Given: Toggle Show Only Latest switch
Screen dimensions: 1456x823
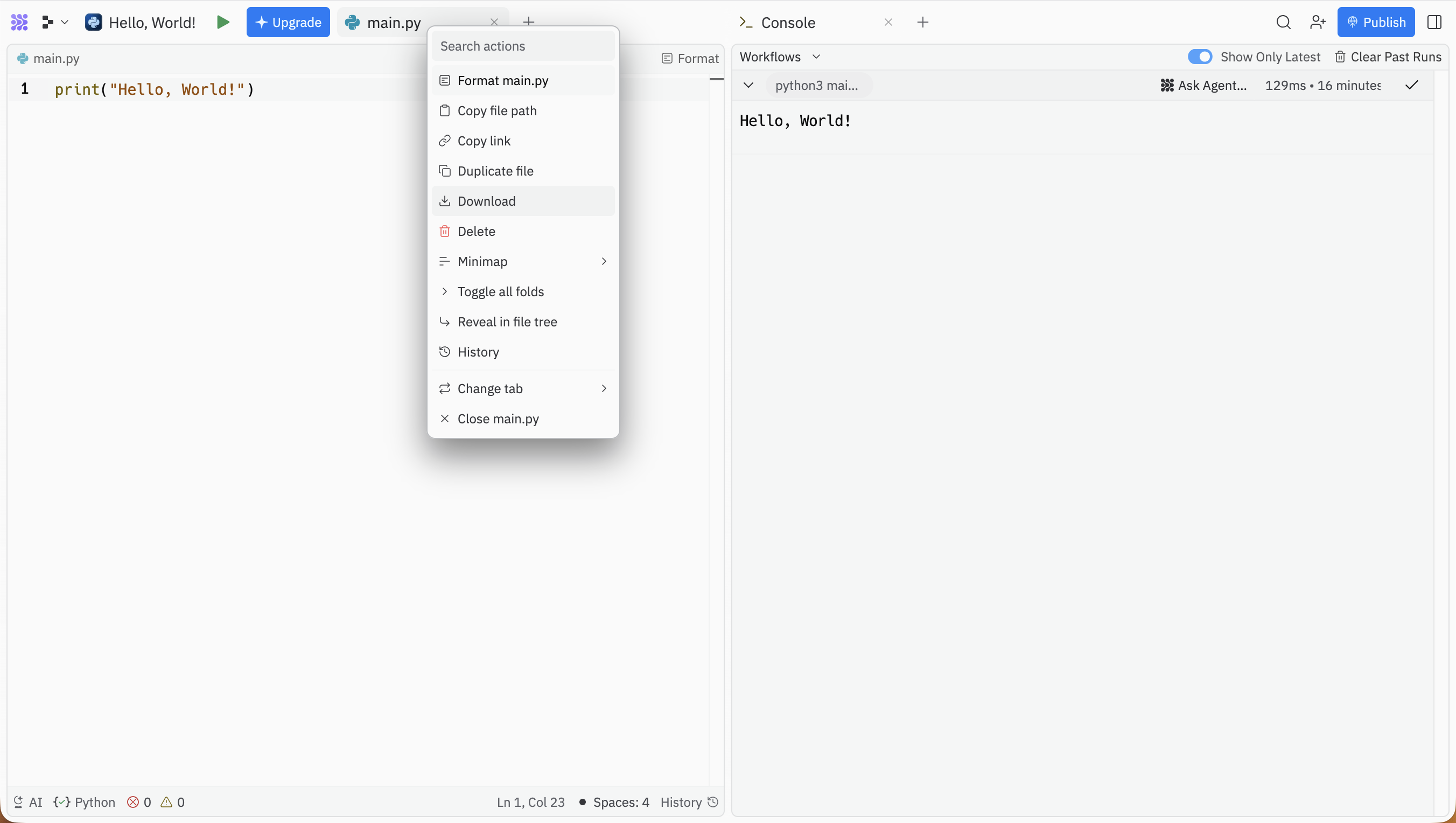Looking at the screenshot, I should click(1199, 57).
